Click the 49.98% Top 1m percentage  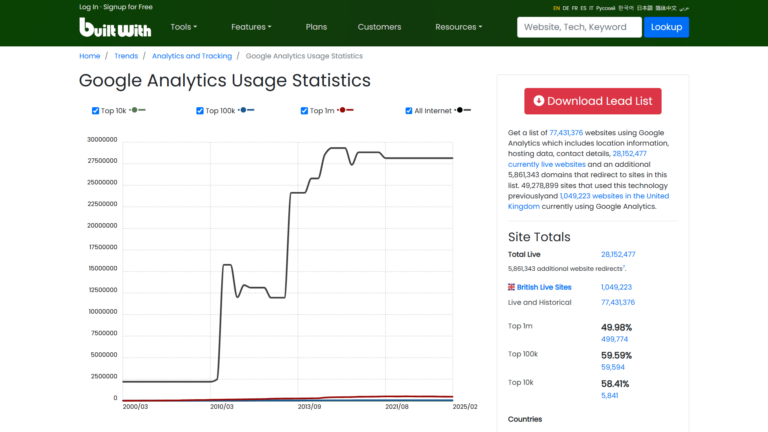[616, 327]
